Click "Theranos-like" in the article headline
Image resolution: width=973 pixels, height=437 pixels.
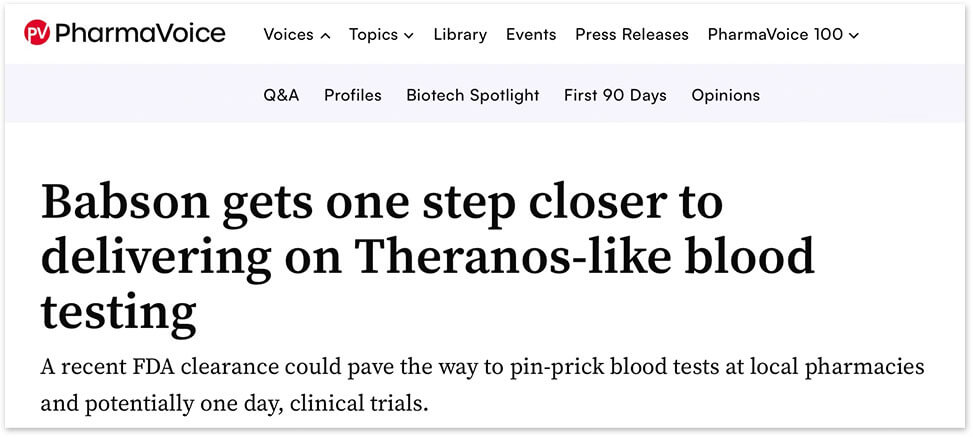click(x=499, y=258)
